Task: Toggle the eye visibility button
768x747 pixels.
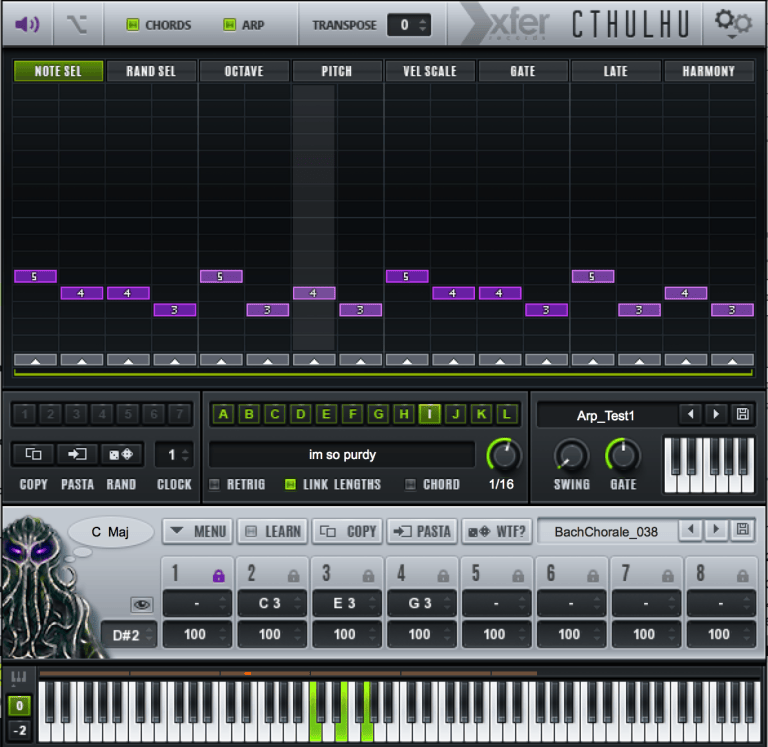Action: tap(142, 604)
